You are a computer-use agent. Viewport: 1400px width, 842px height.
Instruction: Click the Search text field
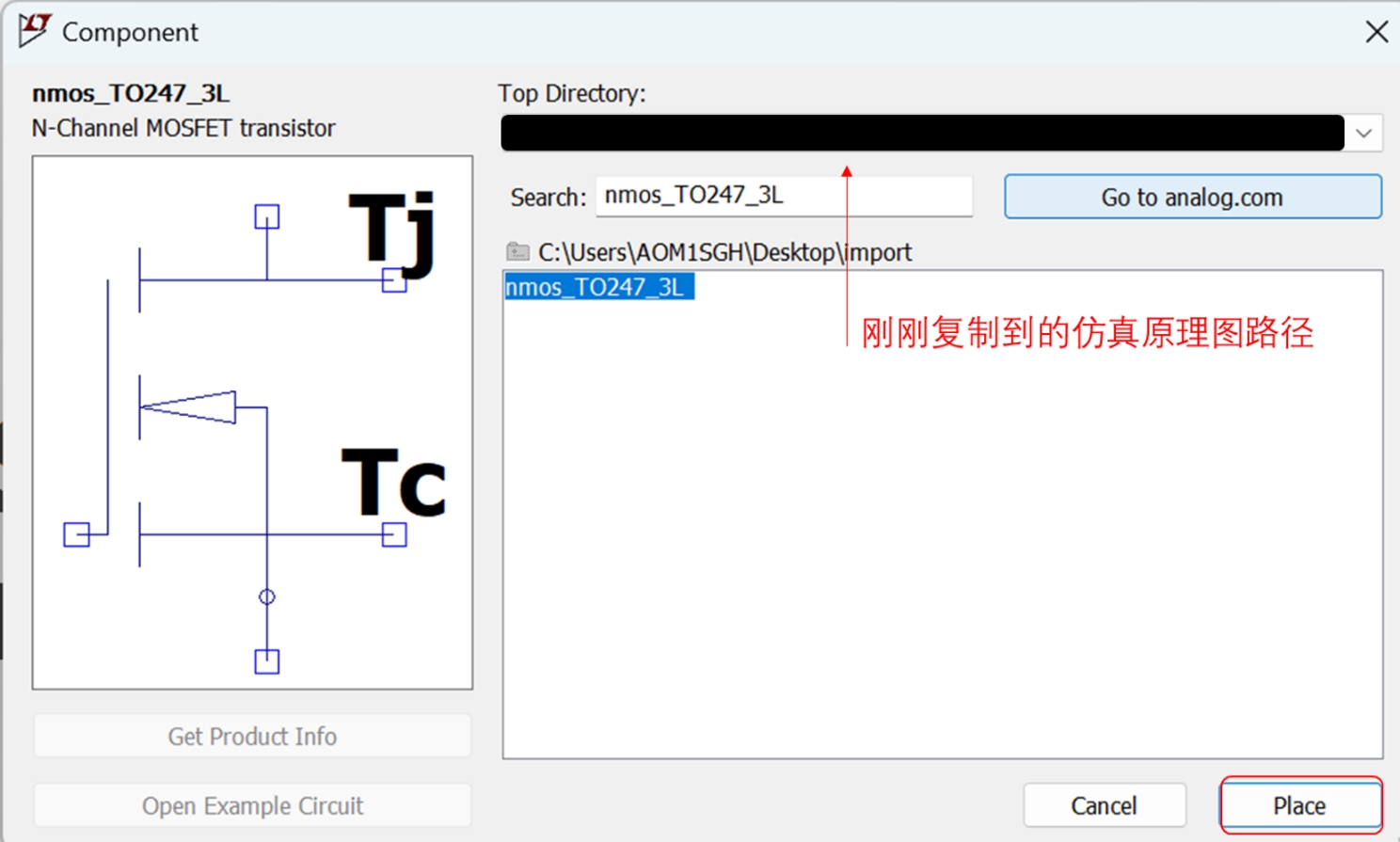(783, 196)
